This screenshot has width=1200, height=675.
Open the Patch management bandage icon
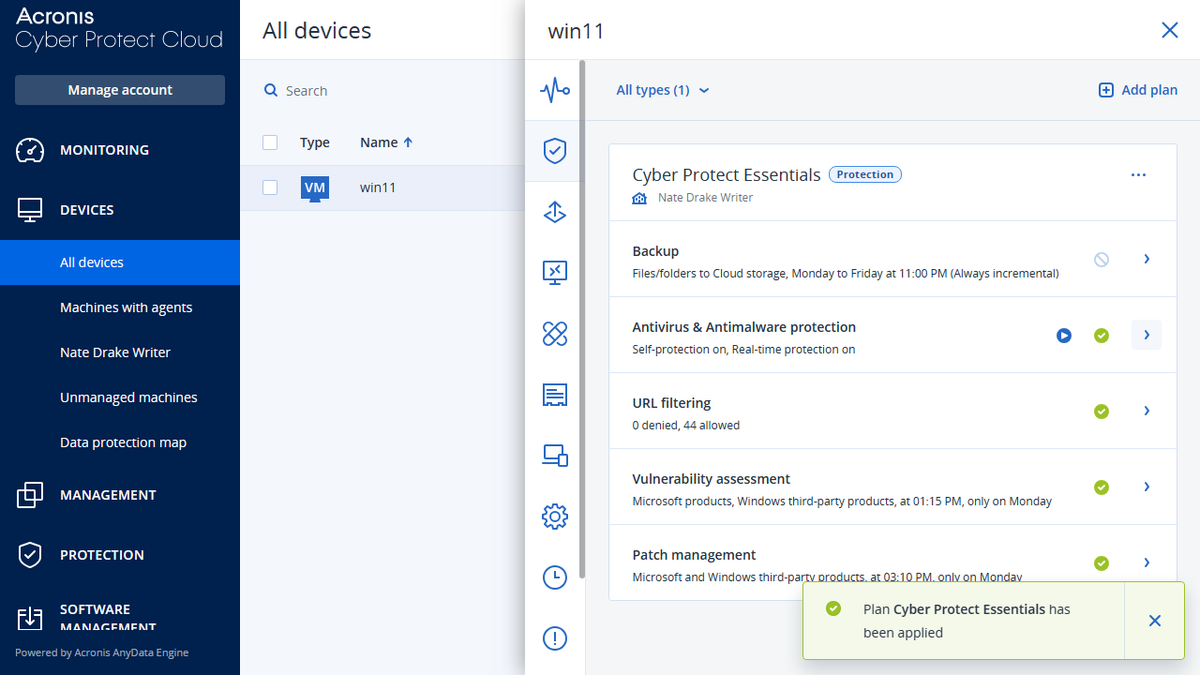click(x=555, y=333)
